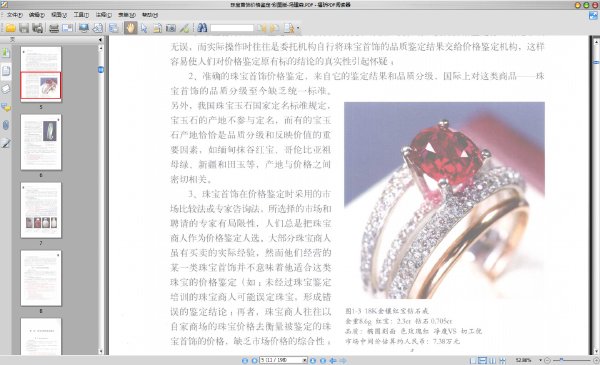600x365 pixels.
Task: Click the find next folder-style icon
Action: pos(274,28)
